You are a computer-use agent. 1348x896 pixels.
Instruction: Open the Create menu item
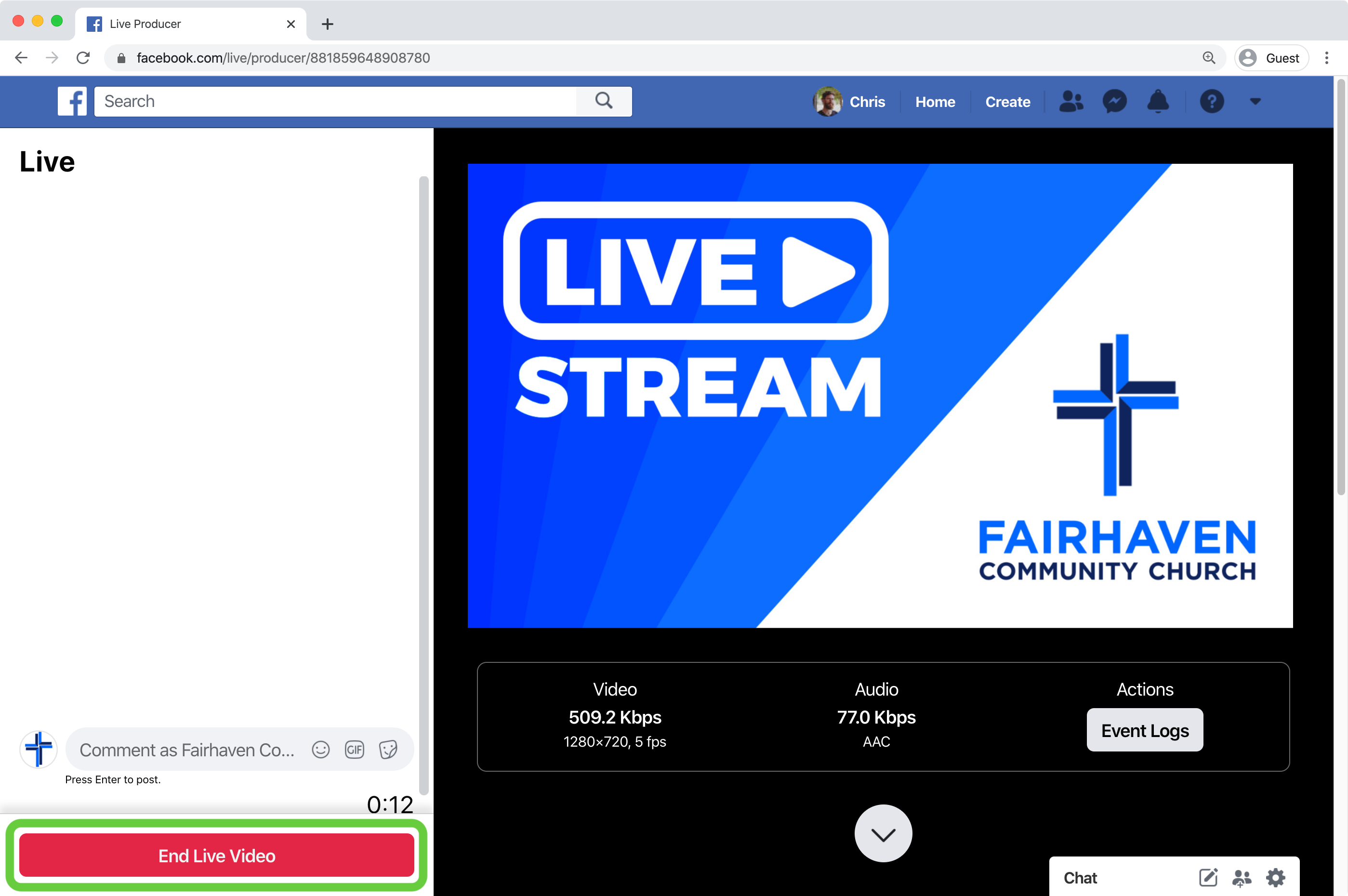click(1007, 102)
